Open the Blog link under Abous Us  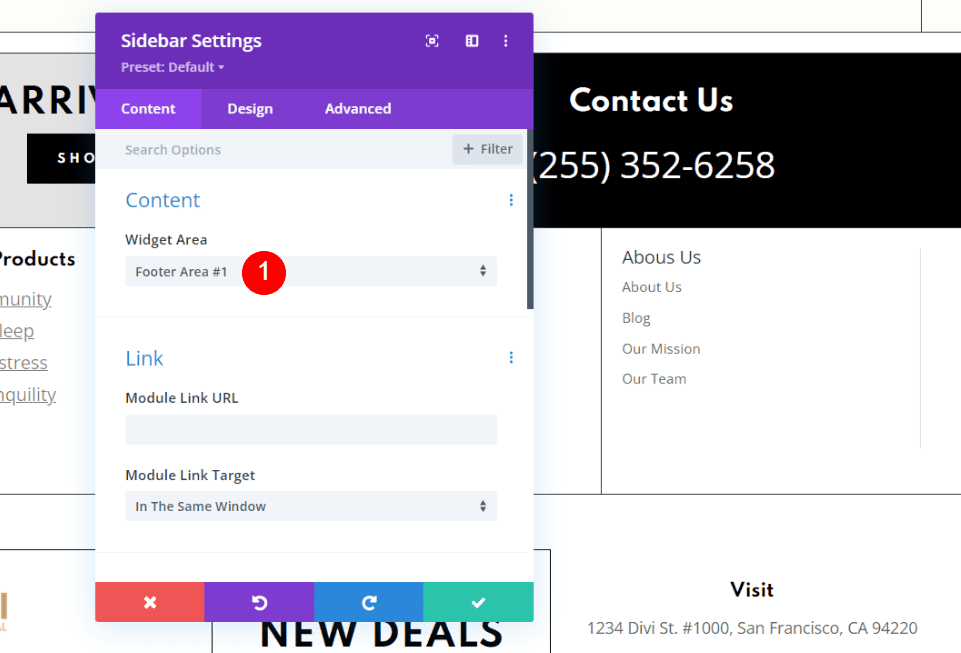coord(636,317)
